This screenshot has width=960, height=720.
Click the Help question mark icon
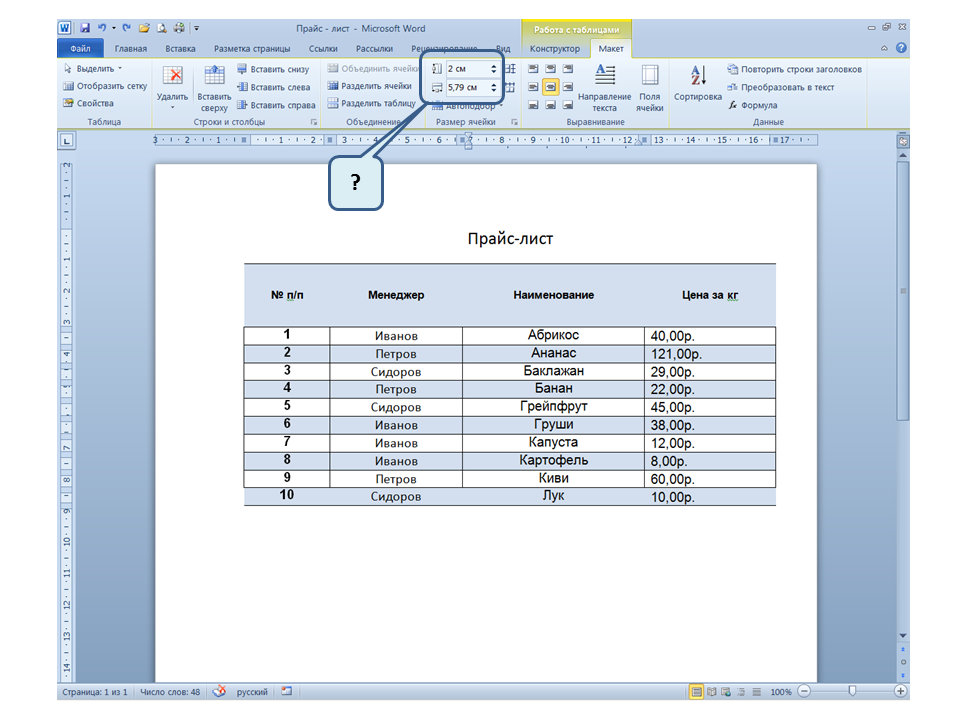[x=902, y=48]
